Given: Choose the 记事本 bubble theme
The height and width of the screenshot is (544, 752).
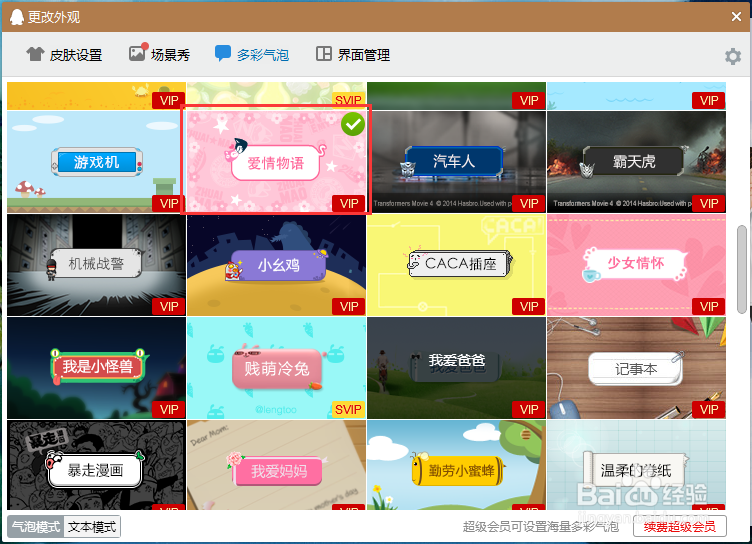Looking at the screenshot, I should [x=636, y=368].
